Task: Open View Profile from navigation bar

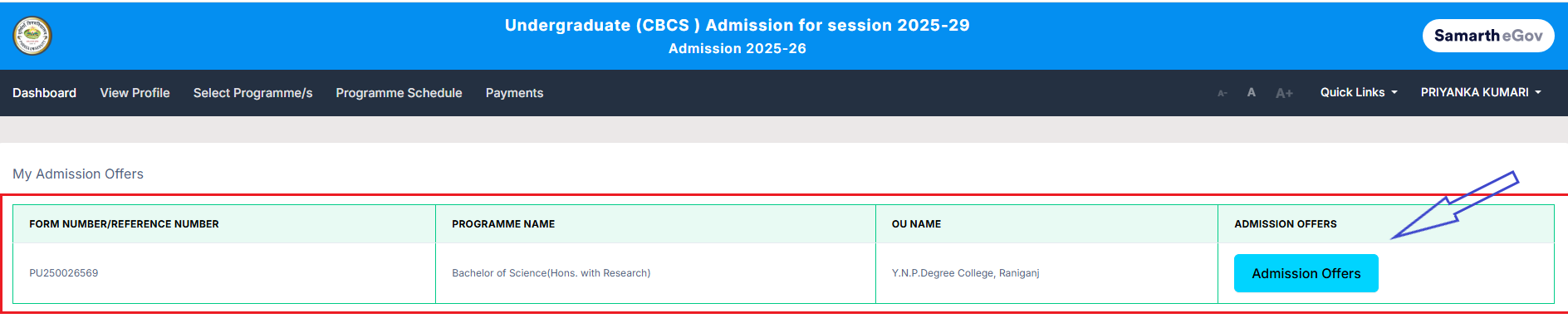Action: tap(135, 93)
